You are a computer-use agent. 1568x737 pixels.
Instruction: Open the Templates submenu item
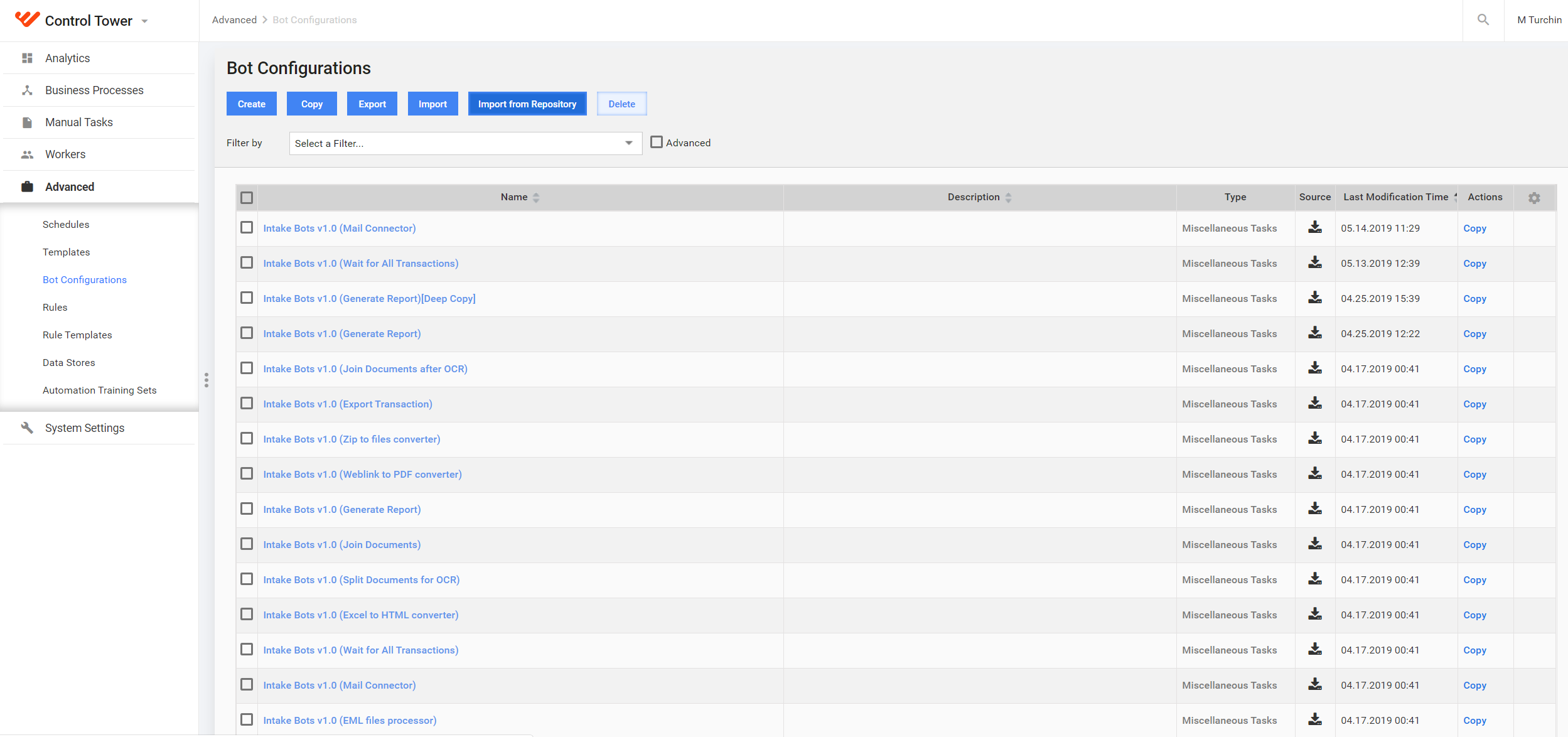click(66, 252)
